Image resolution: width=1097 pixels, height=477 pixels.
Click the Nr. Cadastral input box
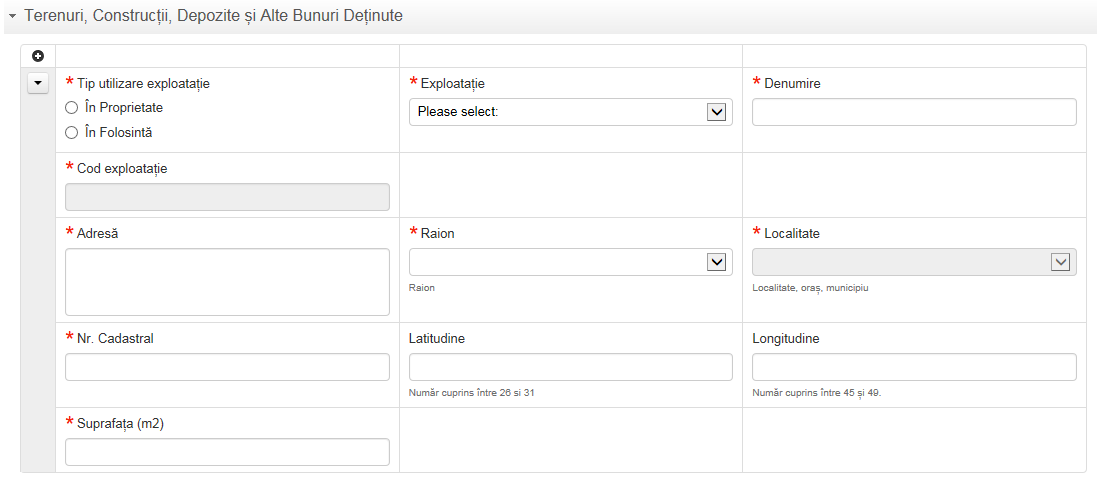click(x=227, y=367)
